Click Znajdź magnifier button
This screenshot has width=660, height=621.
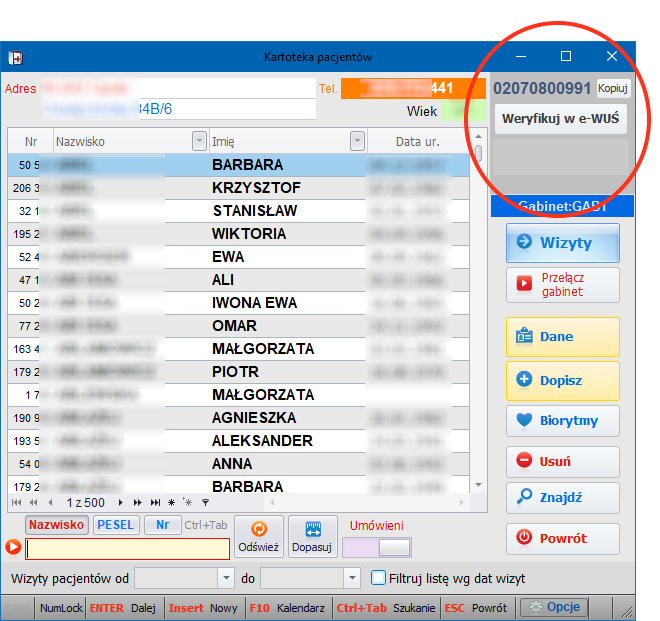(562, 498)
